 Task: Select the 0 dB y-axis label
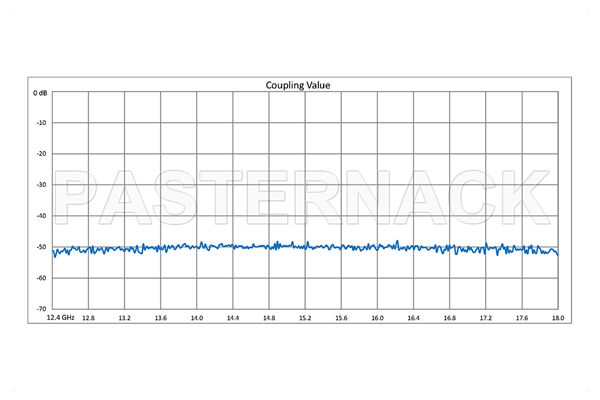point(41,92)
